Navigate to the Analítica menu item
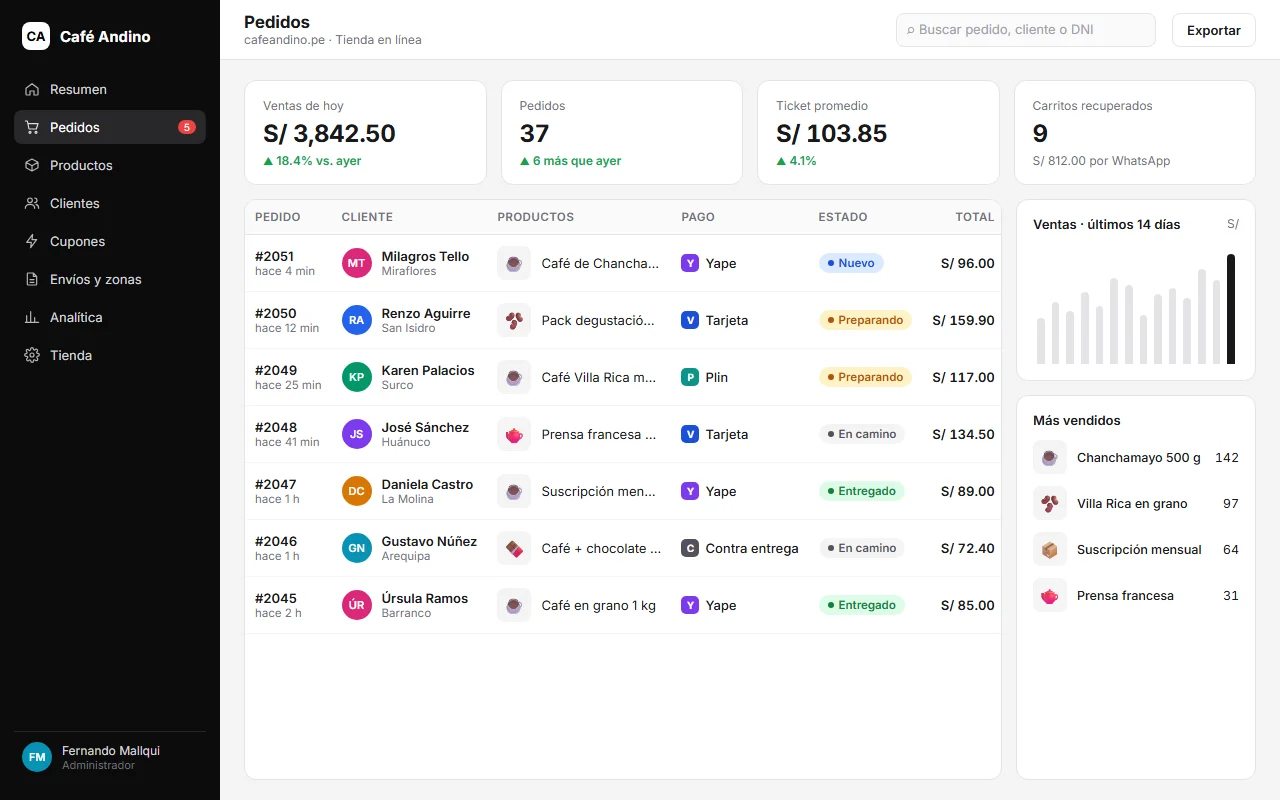The width and height of the screenshot is (1280, 800). coord(110,317)
